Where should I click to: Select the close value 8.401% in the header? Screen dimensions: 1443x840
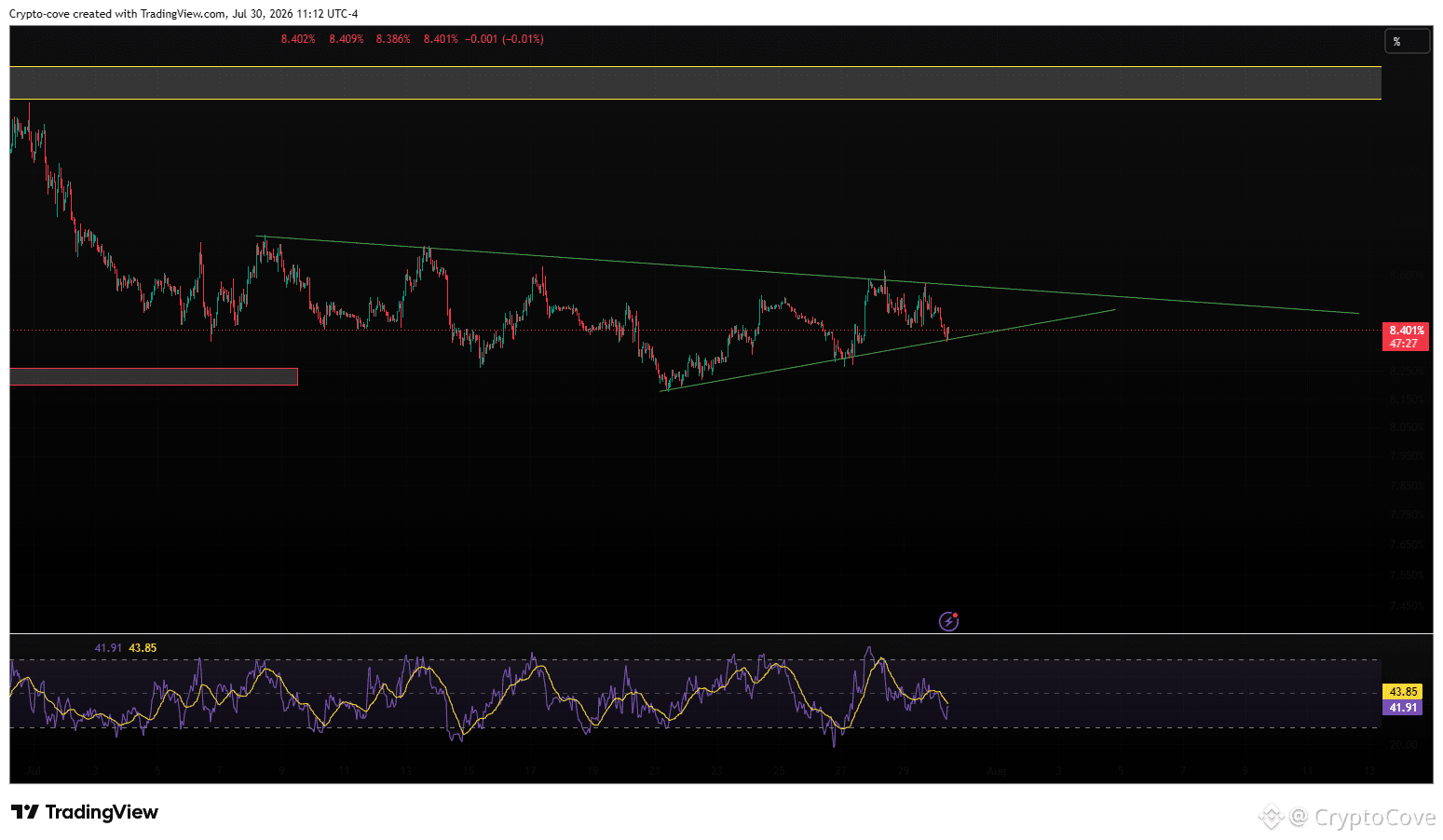point(441,39)
